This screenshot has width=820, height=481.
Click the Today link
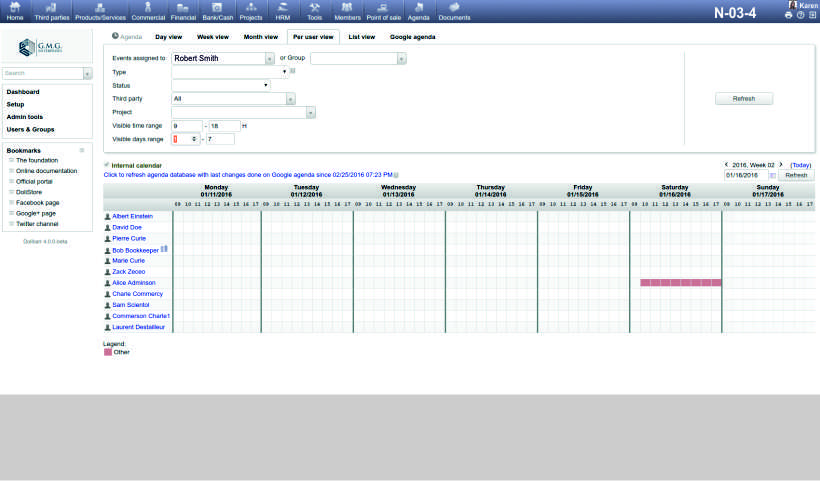tap(800, 164)
